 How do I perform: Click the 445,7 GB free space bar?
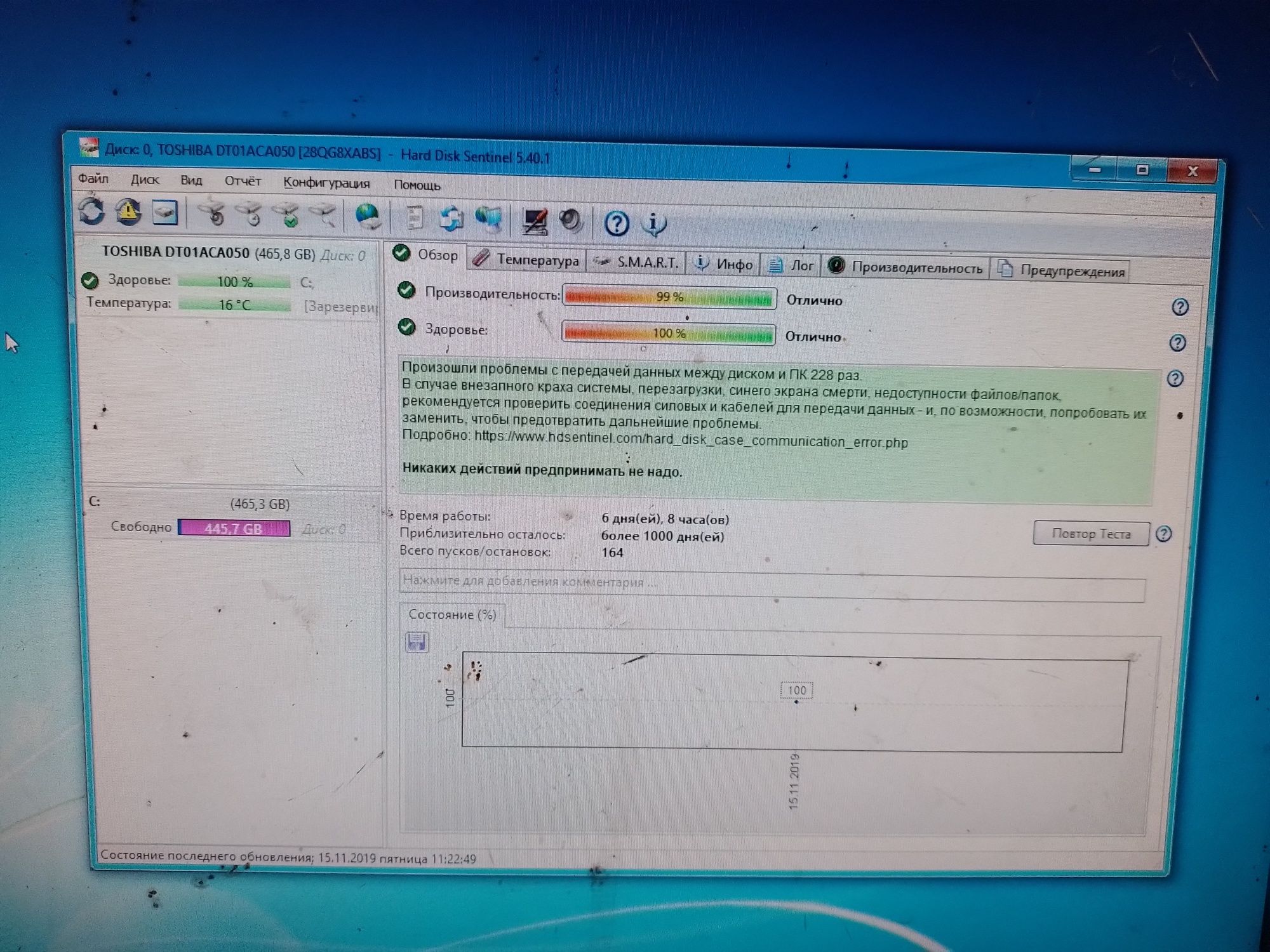[234, 528]
